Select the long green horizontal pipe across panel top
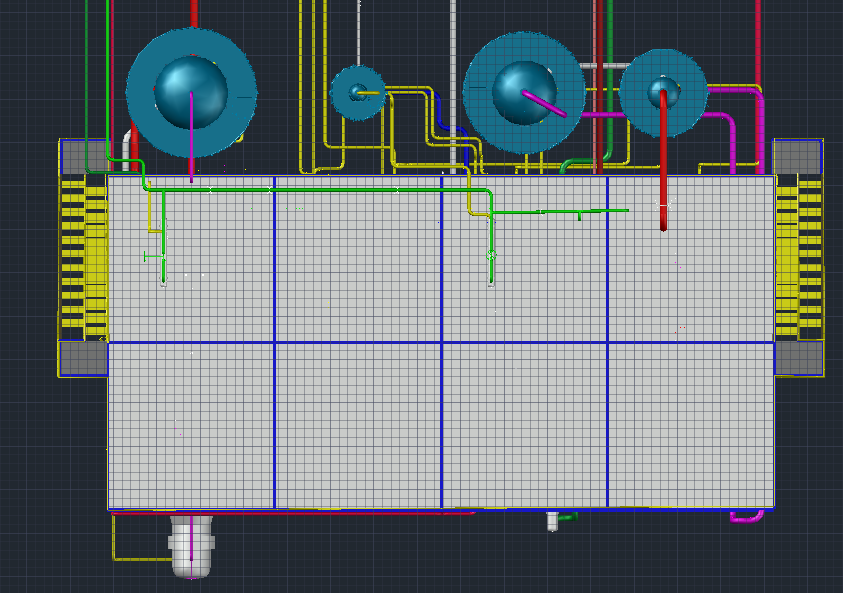 317,189
